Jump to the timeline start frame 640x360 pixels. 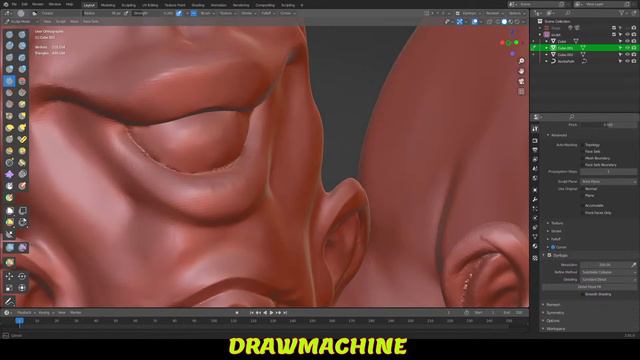(x=251, y=313)
